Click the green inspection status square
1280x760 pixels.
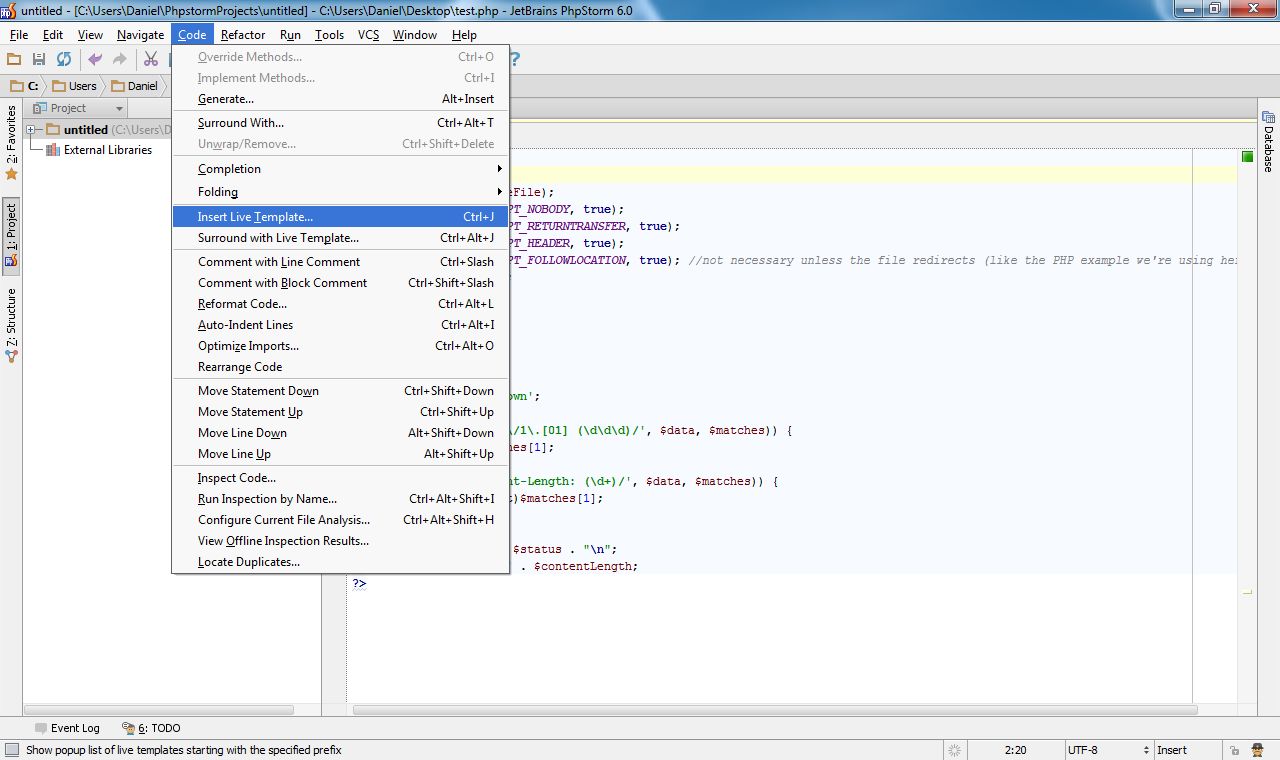coord(1247,157)
